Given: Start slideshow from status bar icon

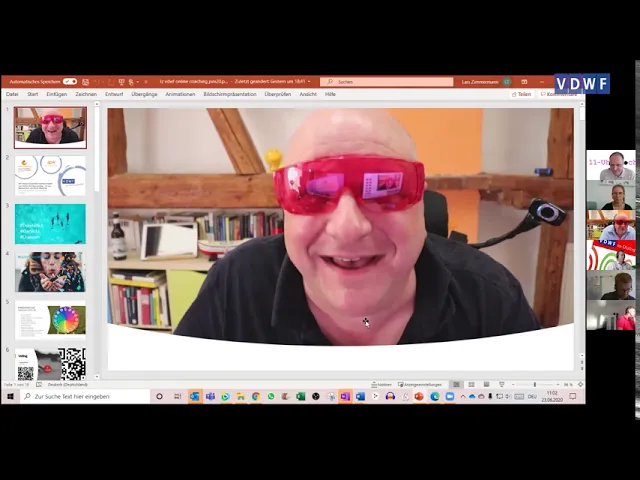Looking at the screenshot, I should (x=502, y=384).
